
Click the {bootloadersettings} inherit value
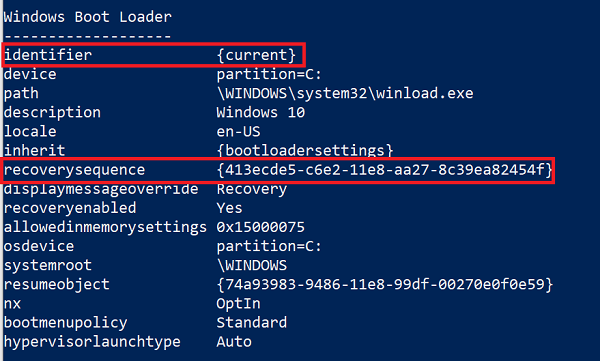pos(305,150)
